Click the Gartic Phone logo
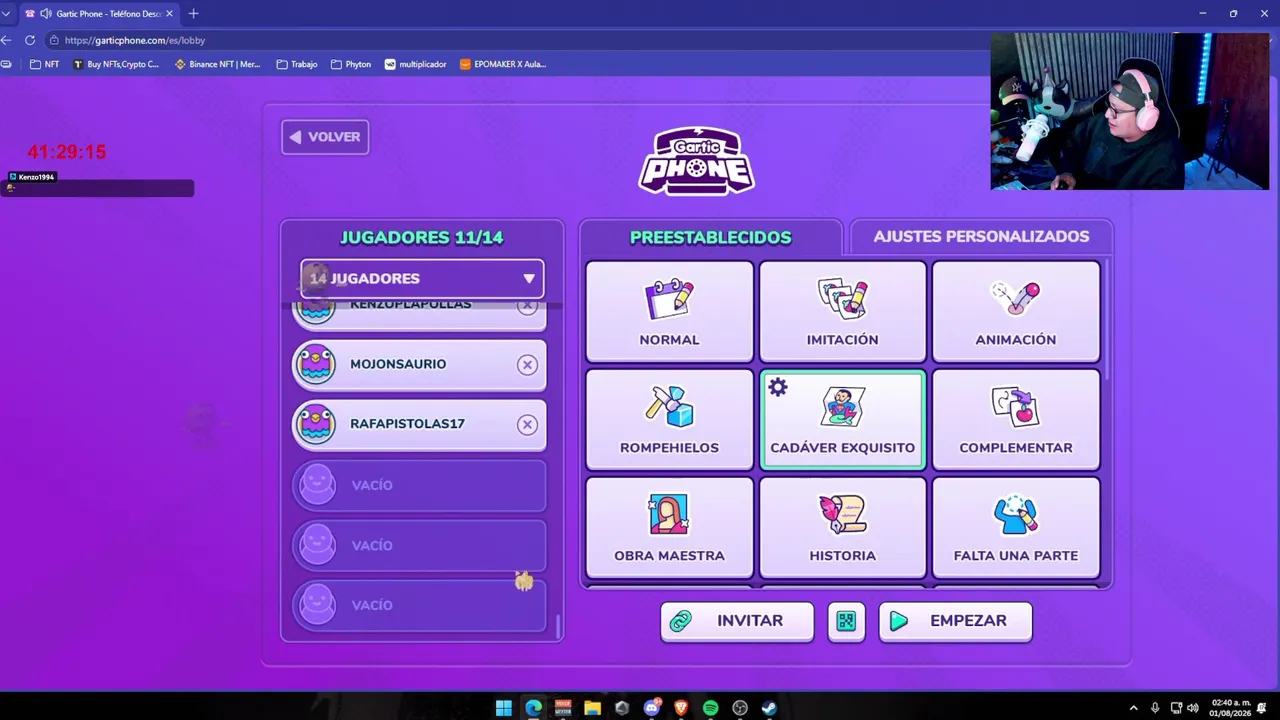1280x720 pixels. coord(697,160)
